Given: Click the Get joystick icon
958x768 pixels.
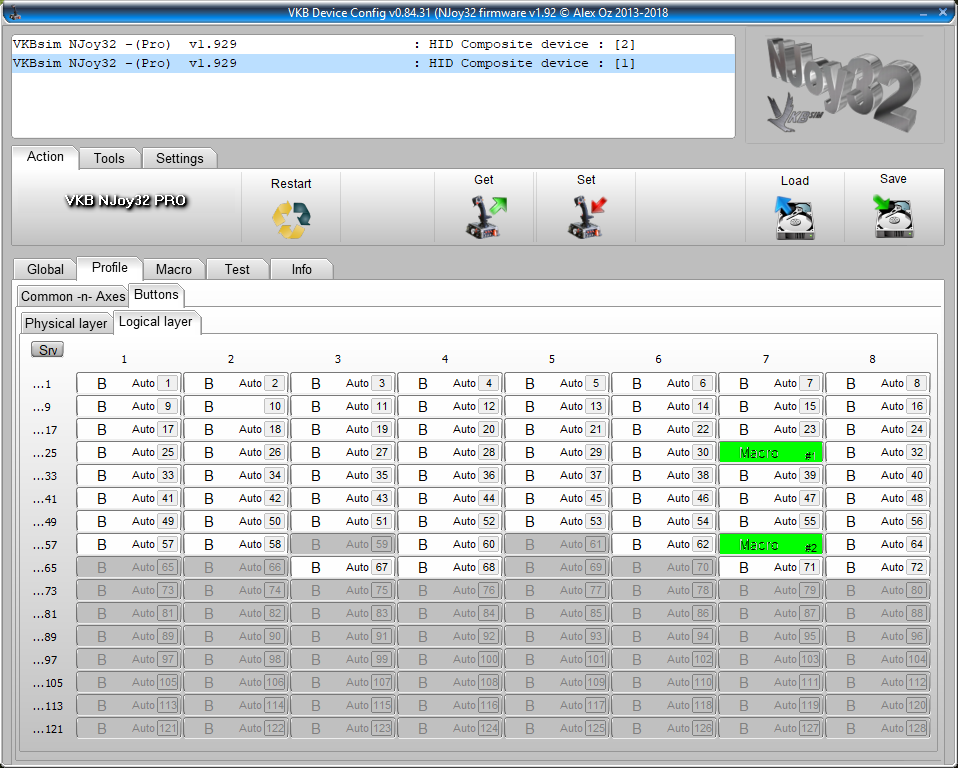Looking at the screenshot, I should [486, 216].
